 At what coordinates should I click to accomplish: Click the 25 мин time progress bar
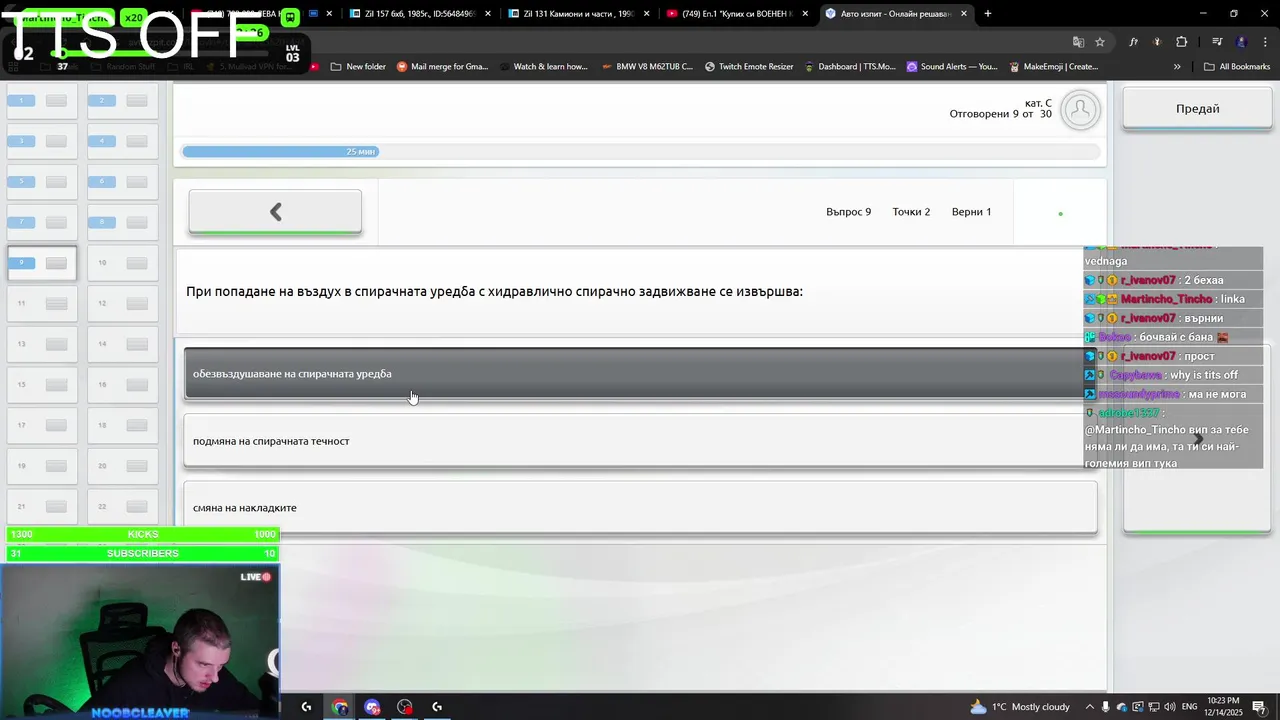pyautogui.click(x=640, y=152)
